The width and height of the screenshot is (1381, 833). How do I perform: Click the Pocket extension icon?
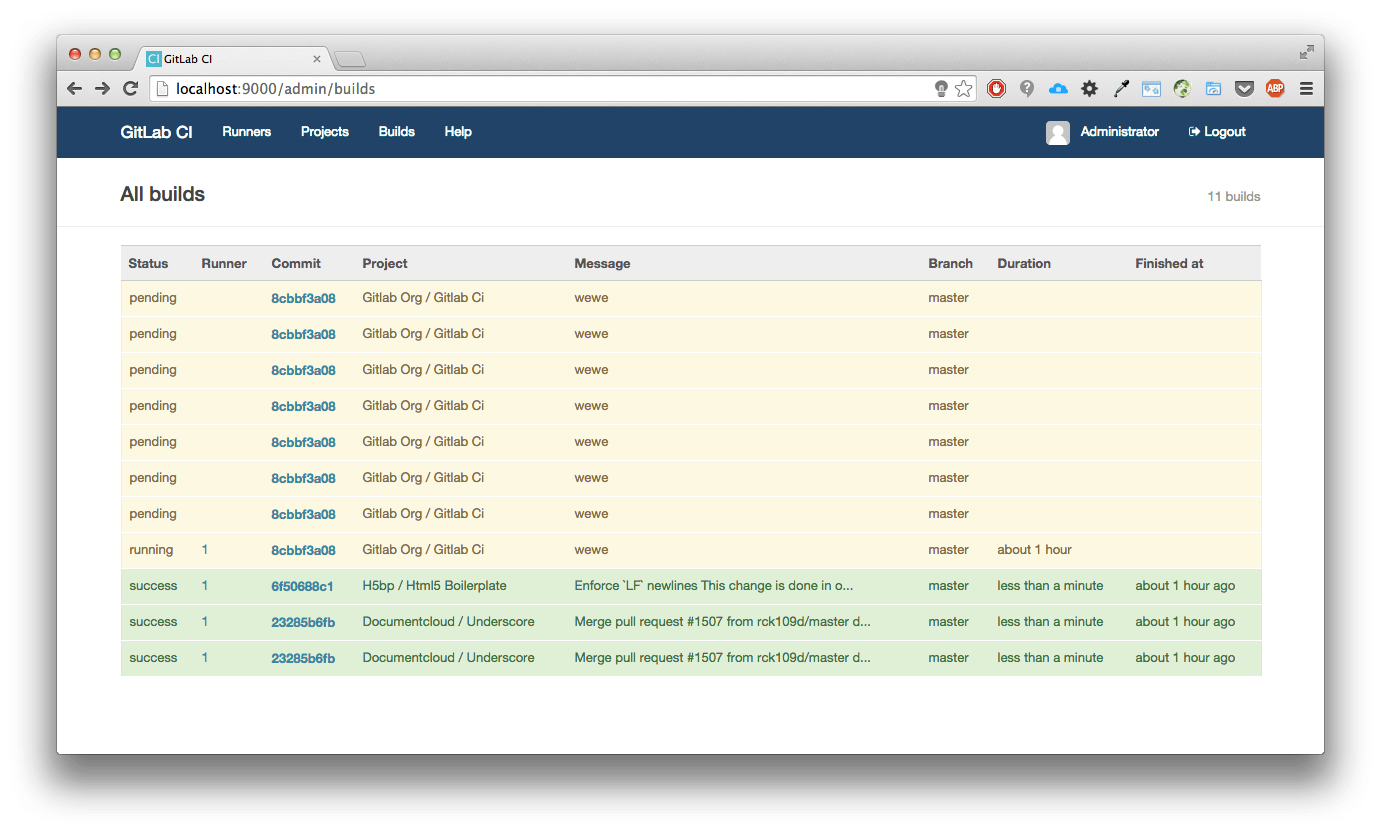pyautogui.click(x=1244, y=89)
